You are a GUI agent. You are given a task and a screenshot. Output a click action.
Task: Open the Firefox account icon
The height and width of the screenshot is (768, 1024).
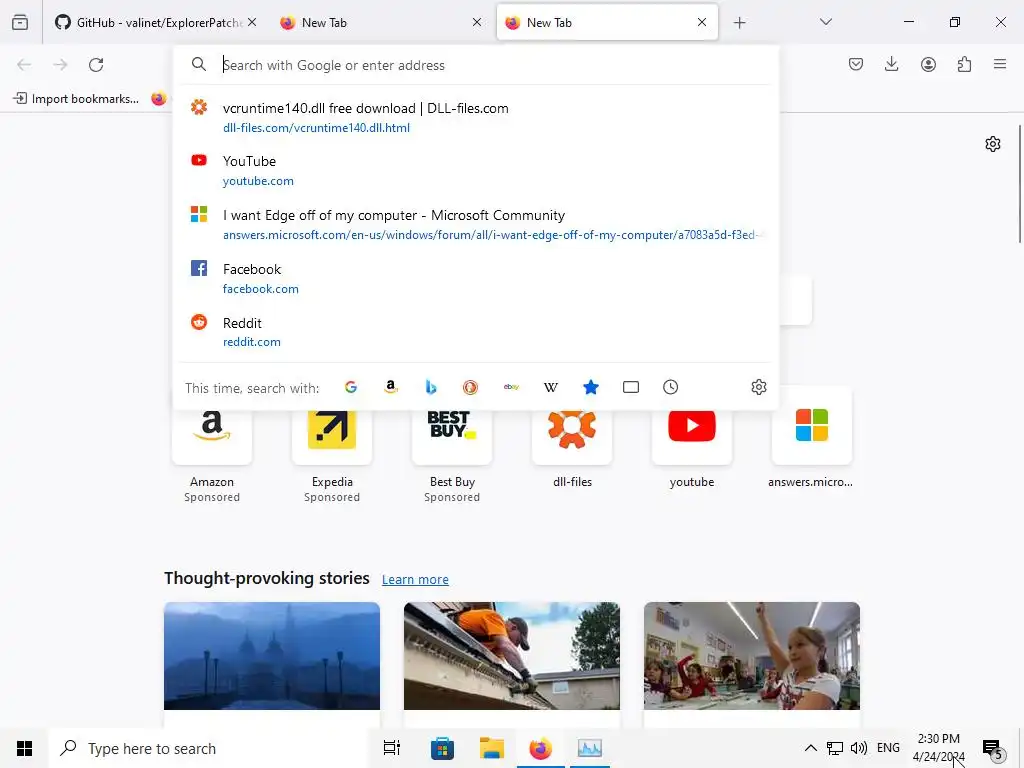click(928, 64)
